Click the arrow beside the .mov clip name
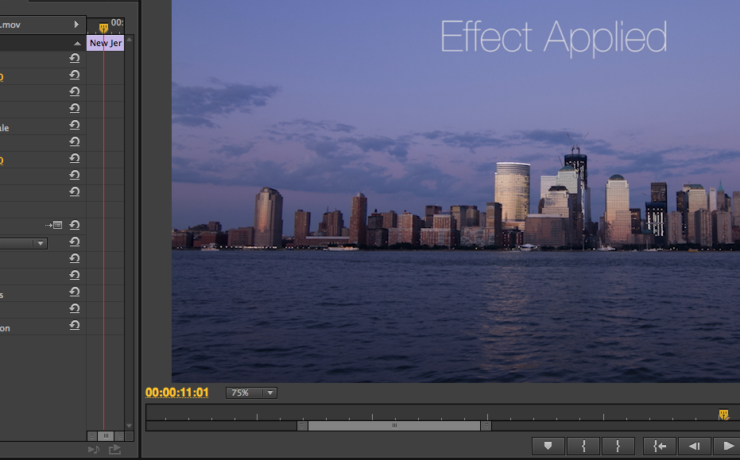Image resolution: width=740 pixels, height=460 pixels. 76,24
